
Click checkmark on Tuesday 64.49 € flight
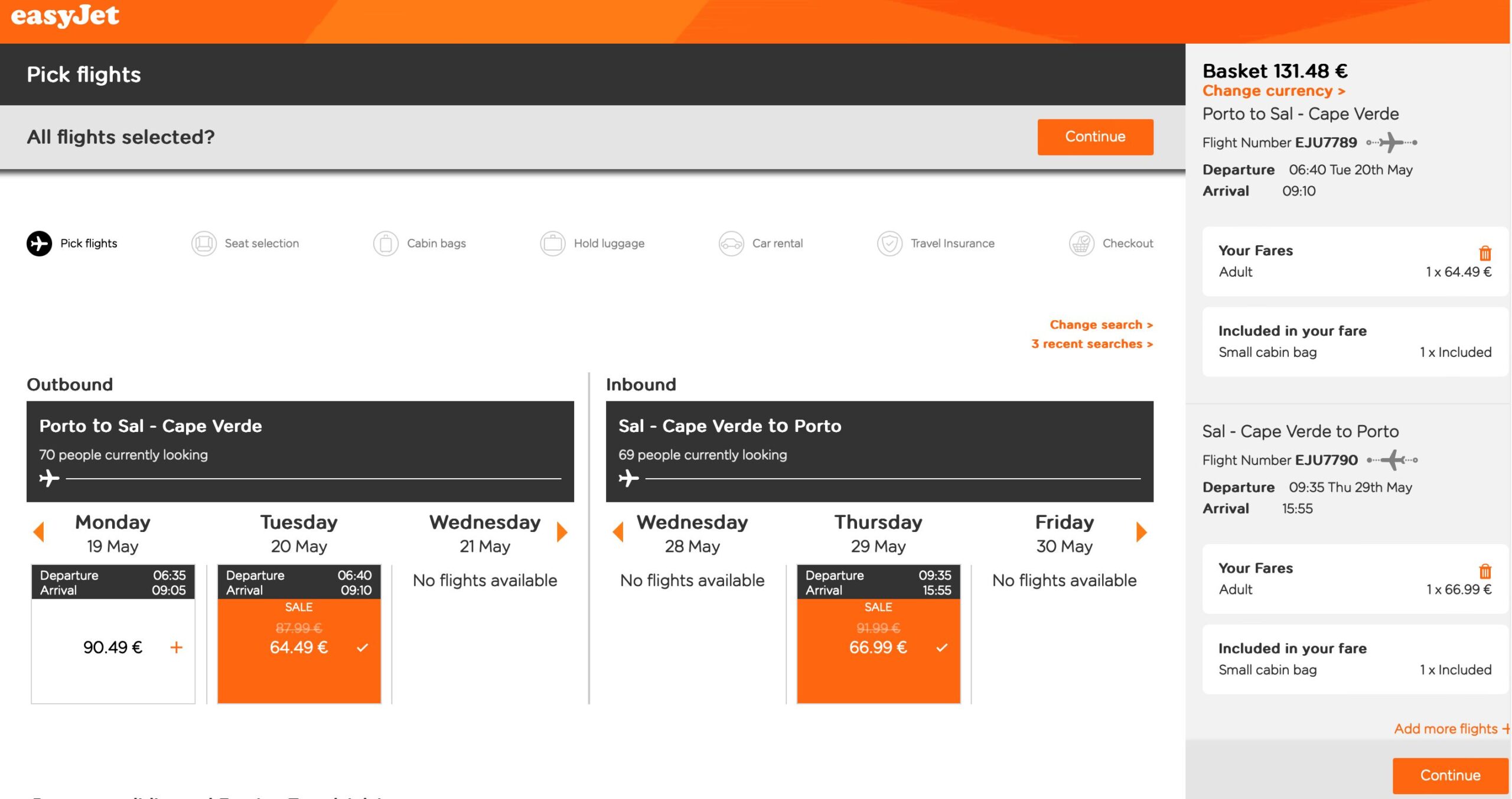coord(363,648)
